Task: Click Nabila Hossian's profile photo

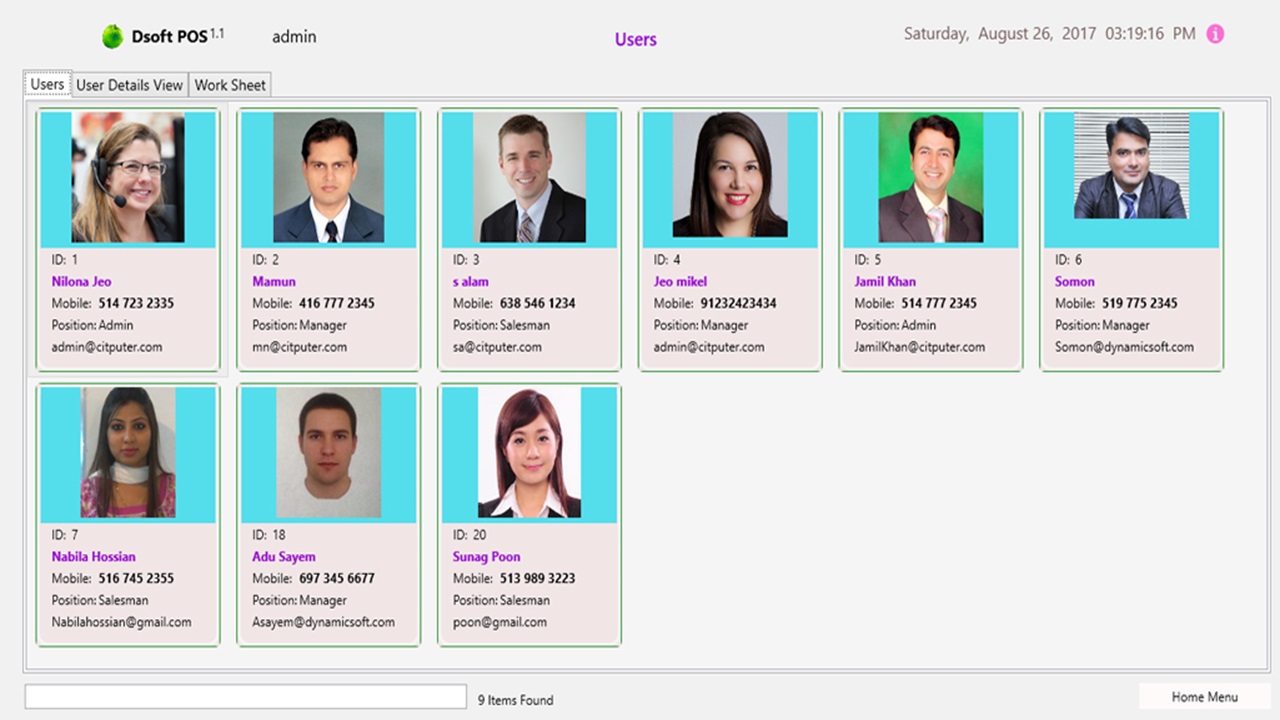Action: tap(128, 453)
